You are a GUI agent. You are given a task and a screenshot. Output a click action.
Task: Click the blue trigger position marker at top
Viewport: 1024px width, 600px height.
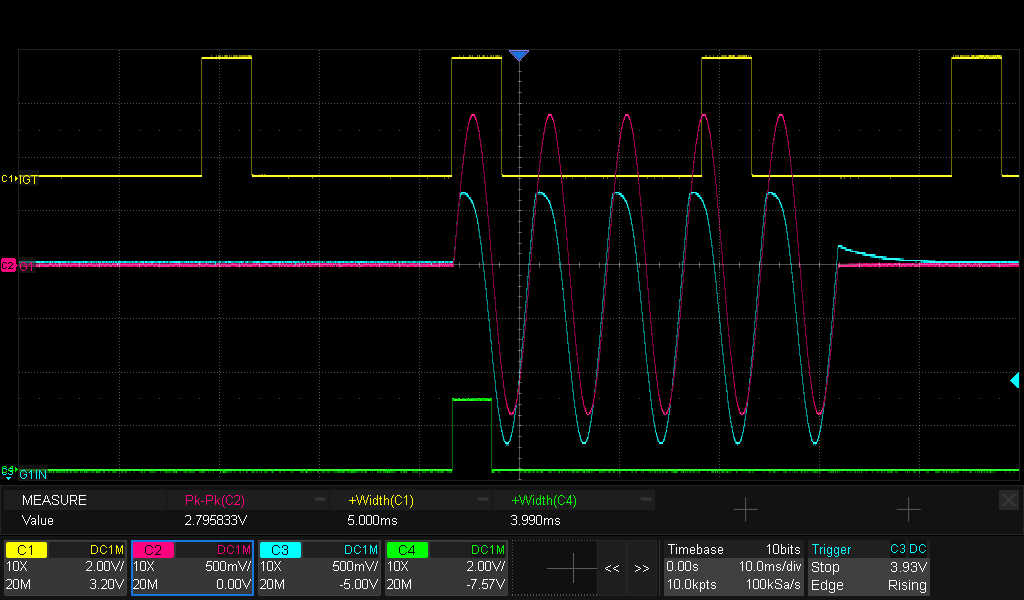pos(518,55)
